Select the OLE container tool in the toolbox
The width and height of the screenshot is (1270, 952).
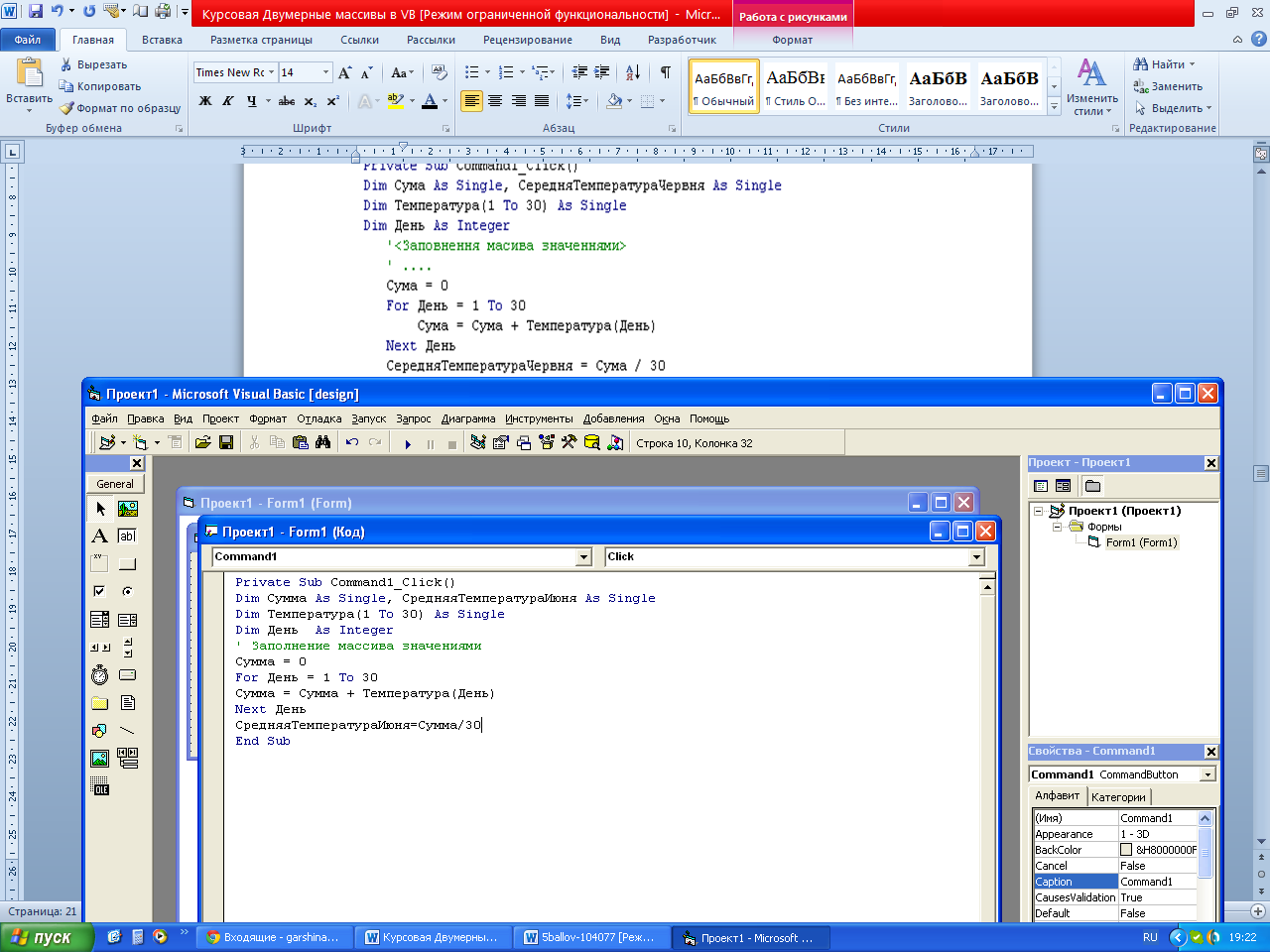pos(100,786)
